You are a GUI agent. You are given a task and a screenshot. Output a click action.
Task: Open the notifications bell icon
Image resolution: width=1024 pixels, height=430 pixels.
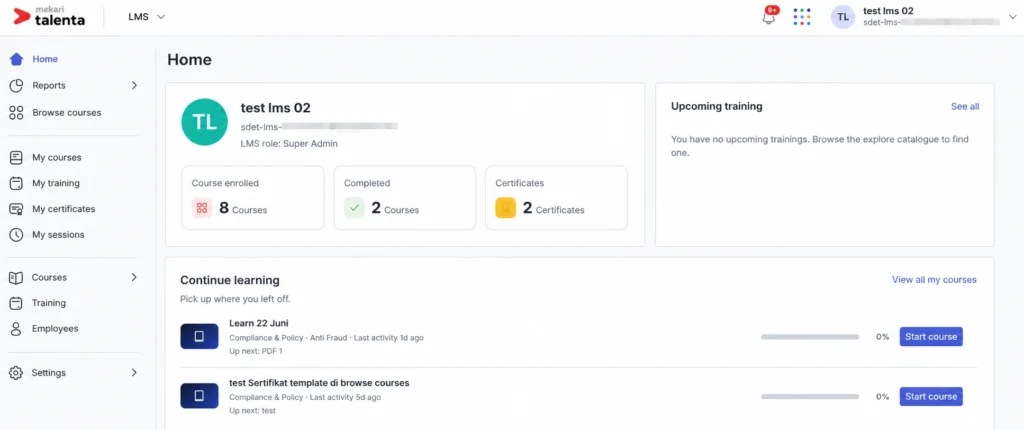click(769, 17)
